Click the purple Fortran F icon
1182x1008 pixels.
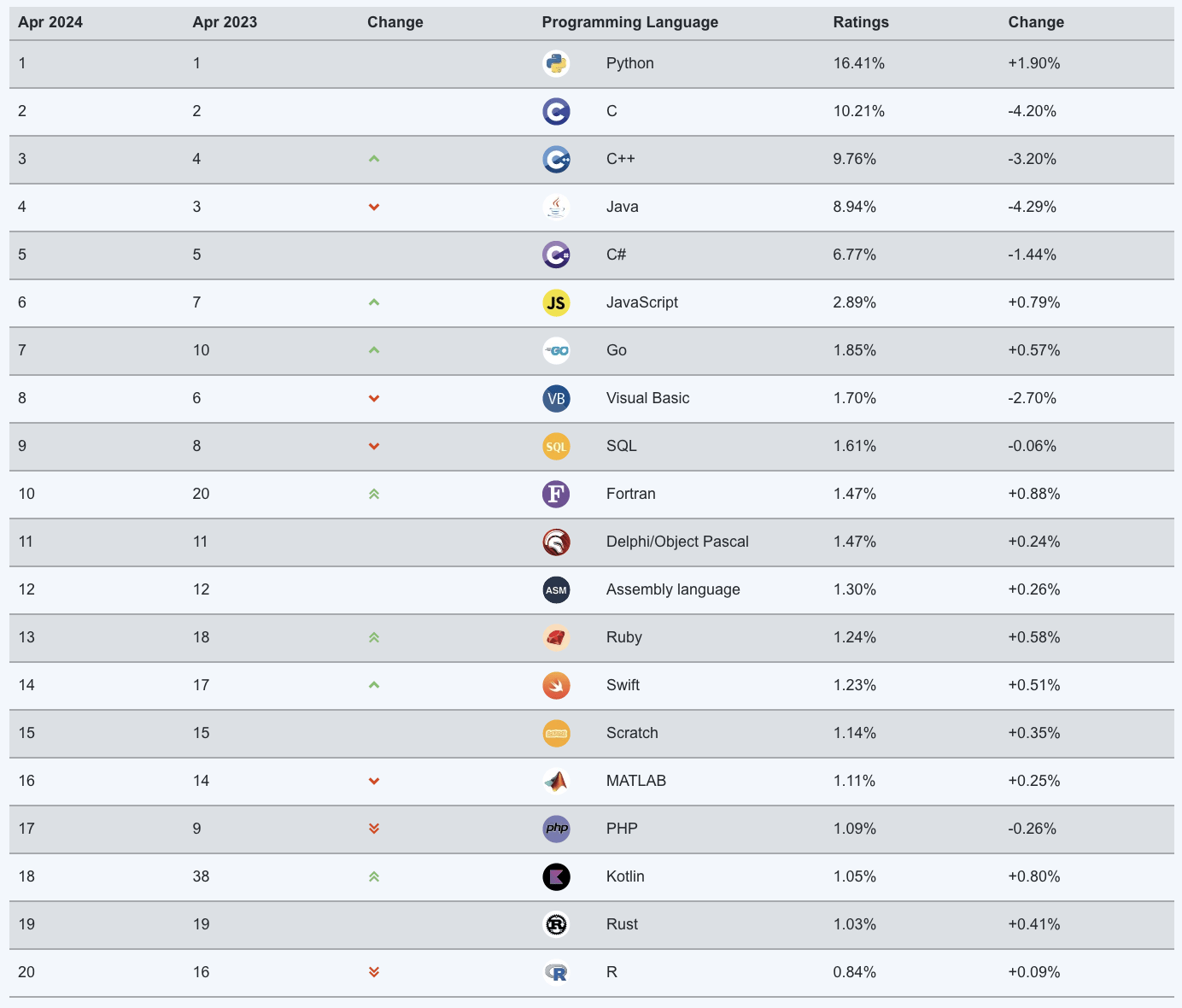pos(556,494)
